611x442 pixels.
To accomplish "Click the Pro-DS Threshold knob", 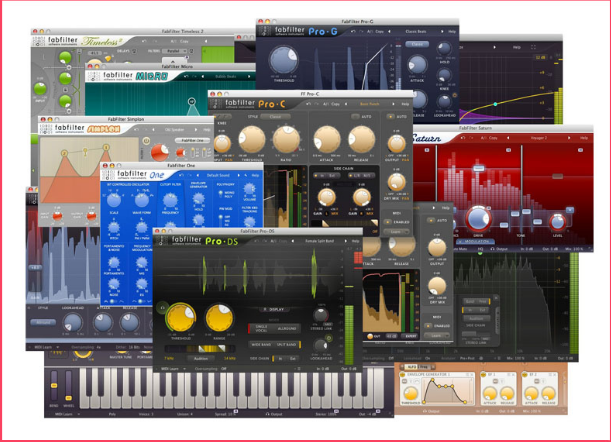I will 181,318.
